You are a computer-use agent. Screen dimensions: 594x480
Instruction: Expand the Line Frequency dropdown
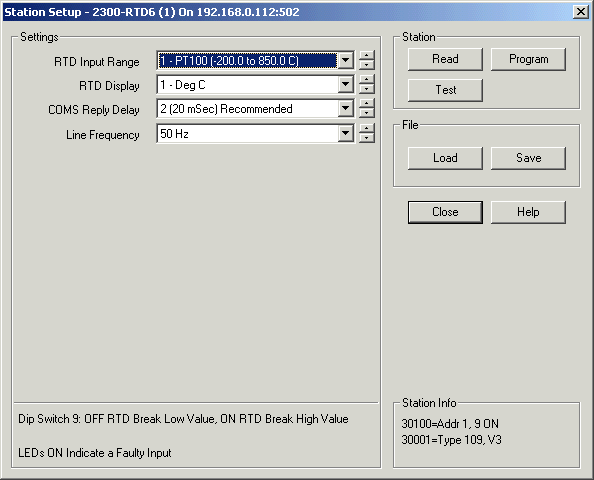click(345, 133)
